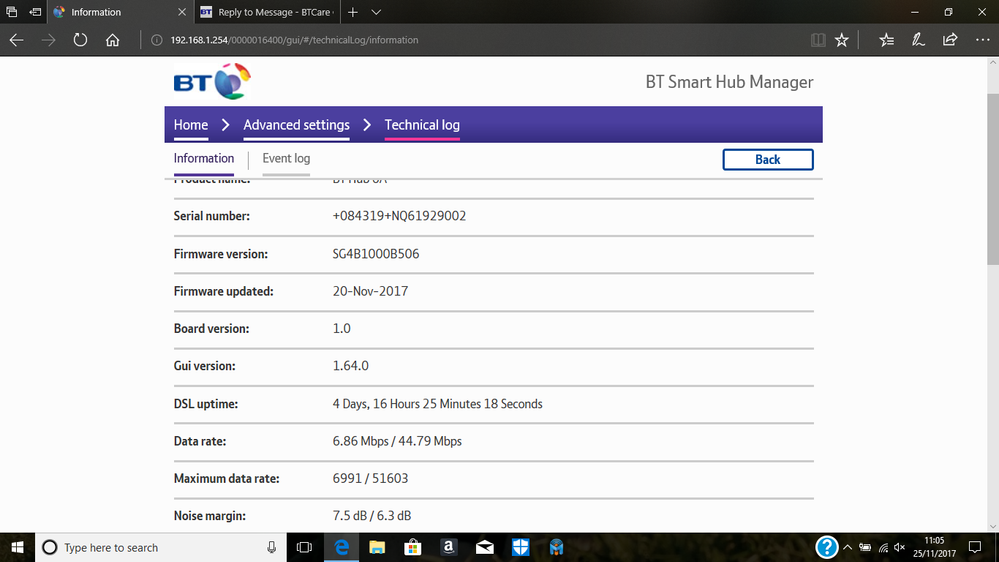Add page to favorites with star
Viewport: 999px width, 562px height.
click(842, 40)
